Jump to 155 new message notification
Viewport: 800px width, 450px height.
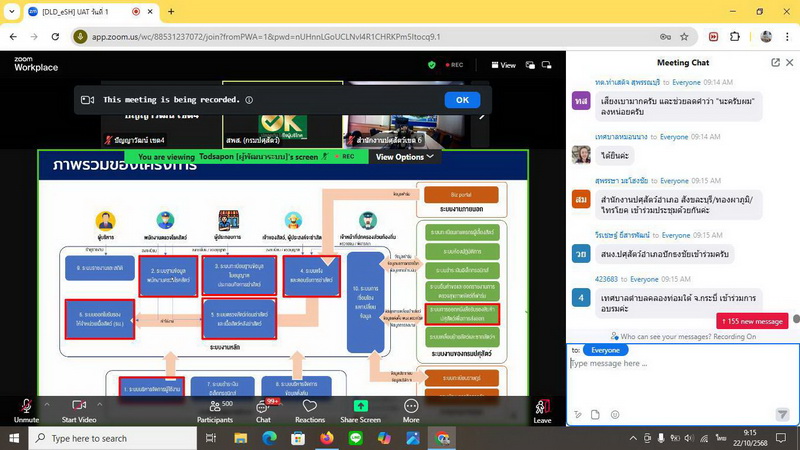click(x=755, y=321)
